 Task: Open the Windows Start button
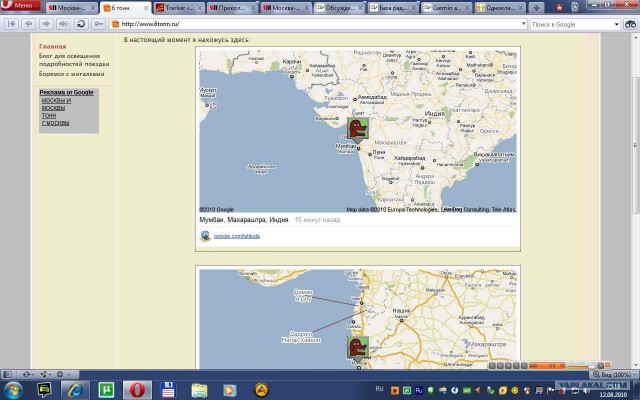click(14, 390)
